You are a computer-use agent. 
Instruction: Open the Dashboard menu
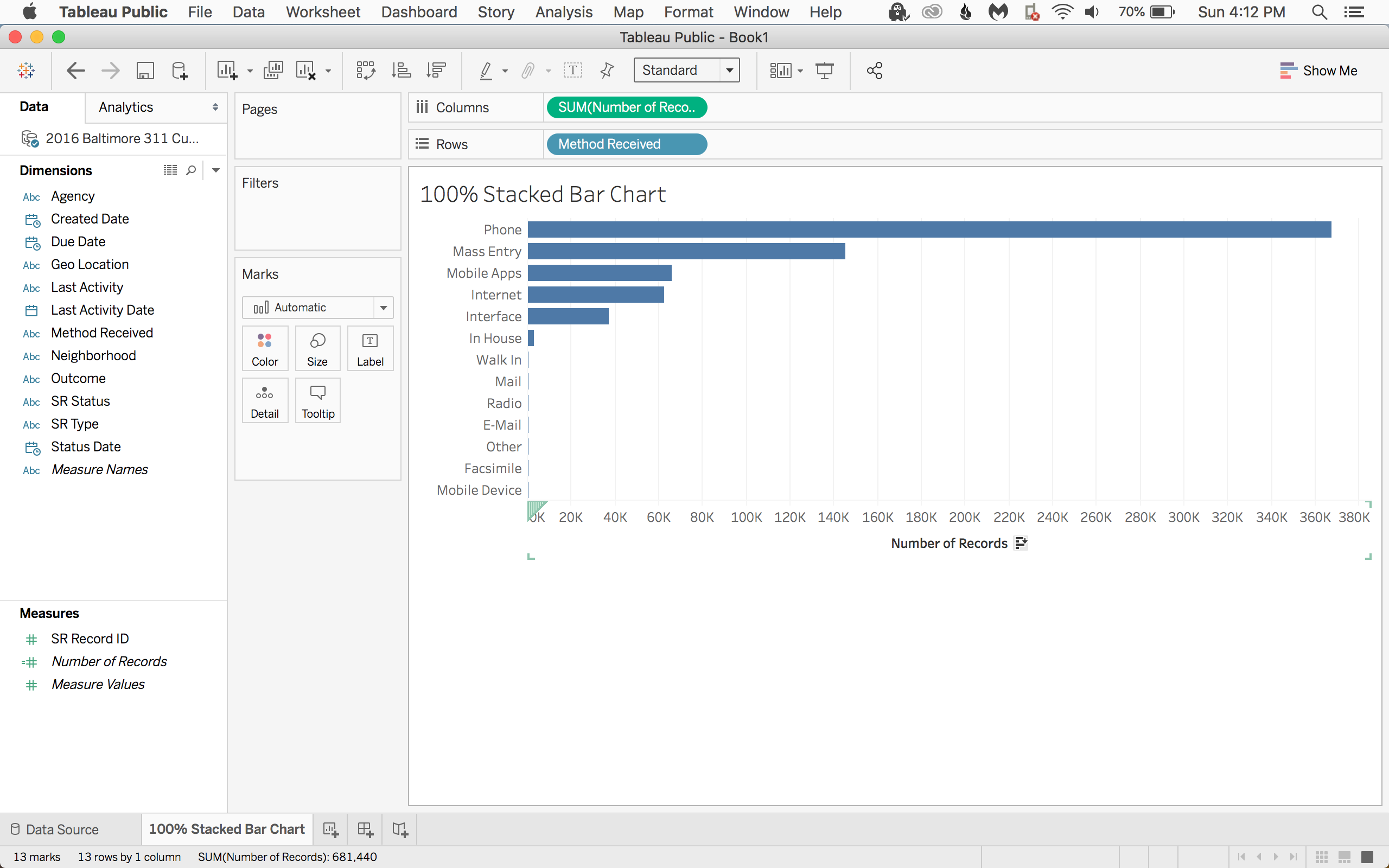click(419, 12)
